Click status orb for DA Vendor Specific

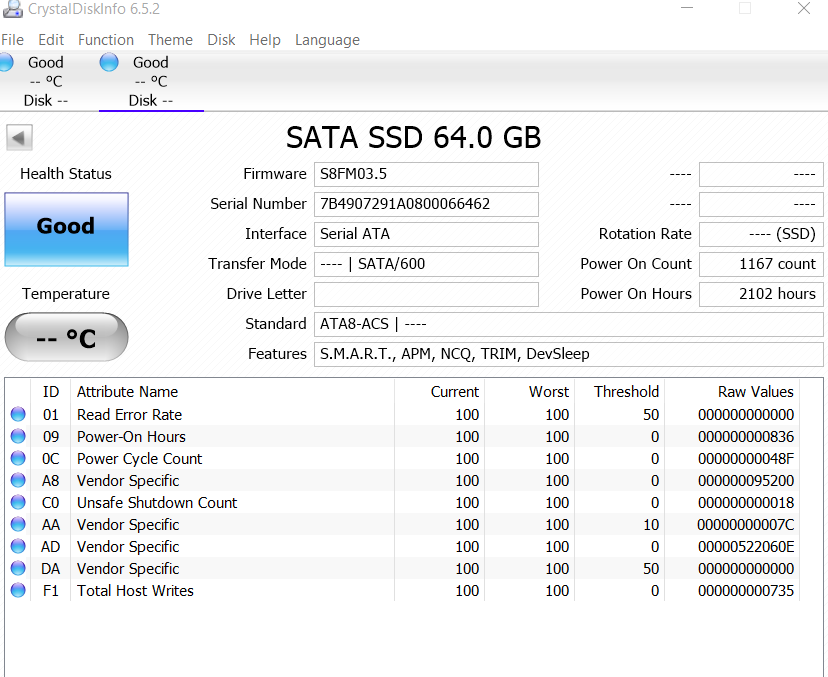coord(18,568)
